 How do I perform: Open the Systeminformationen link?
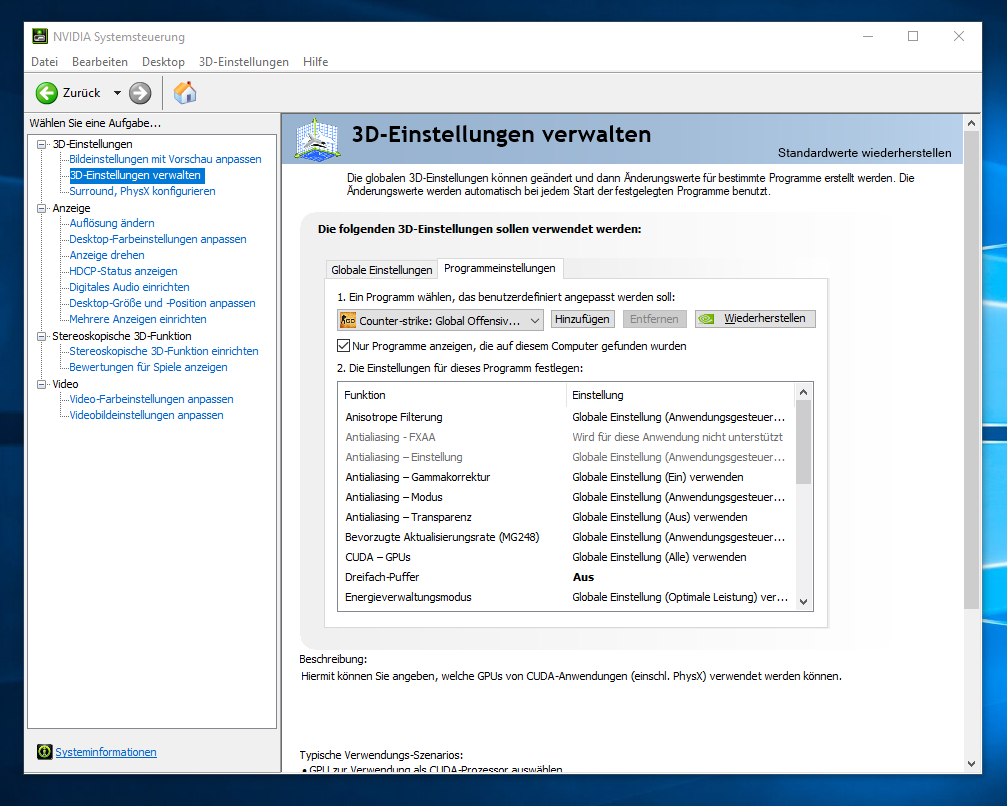(x=106, y=752)
